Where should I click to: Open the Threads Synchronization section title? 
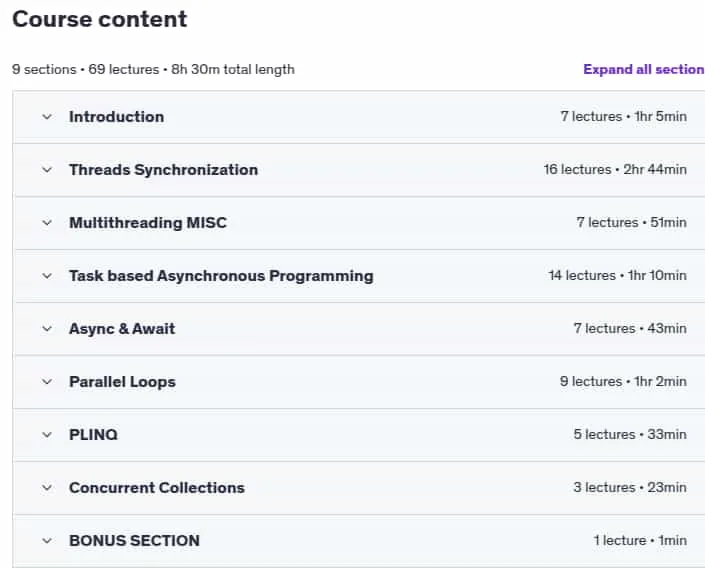tap(164, 170)
